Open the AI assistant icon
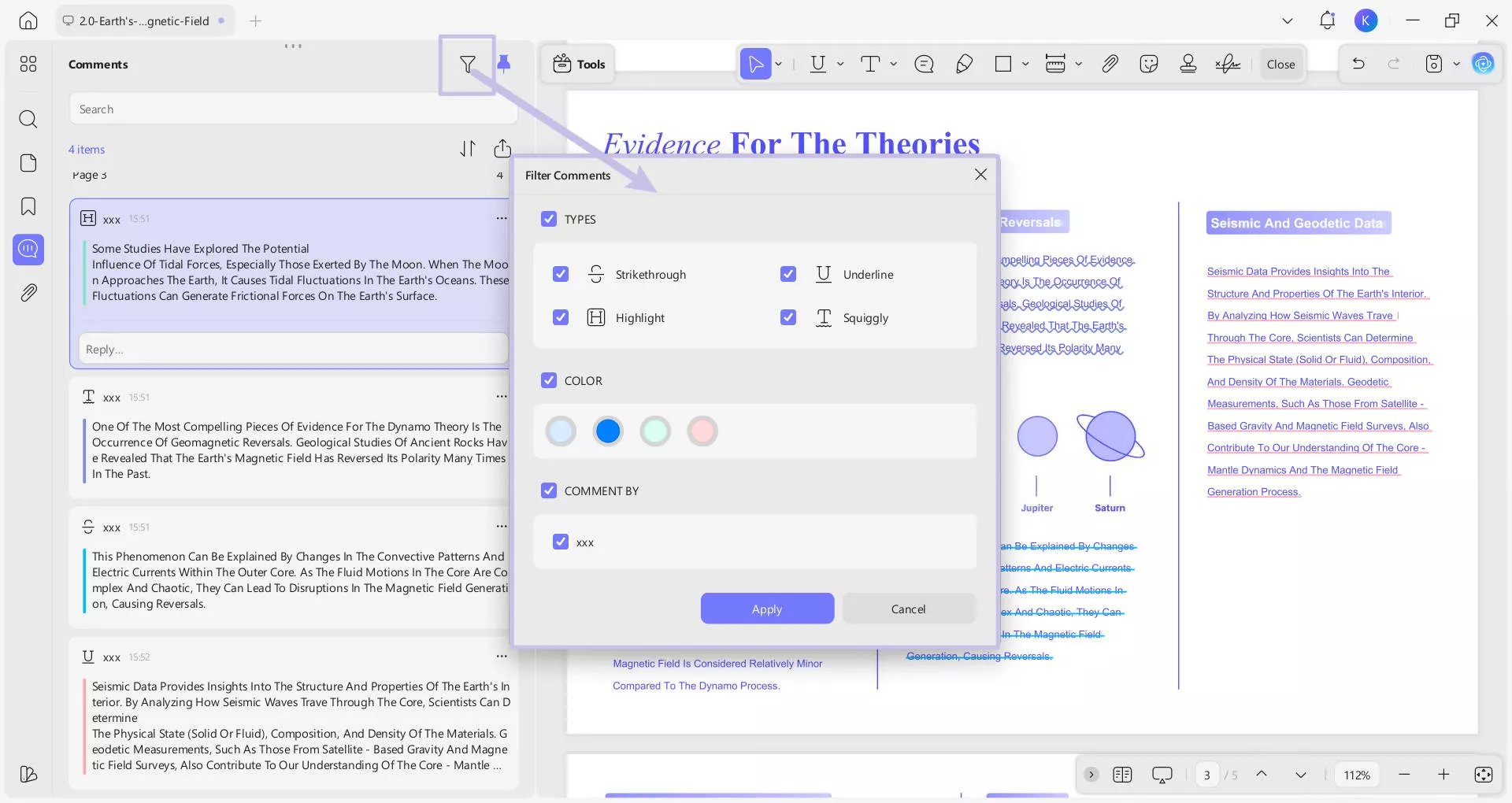The width and height of the screenshot is (1512, 803). pos(1483,64)
